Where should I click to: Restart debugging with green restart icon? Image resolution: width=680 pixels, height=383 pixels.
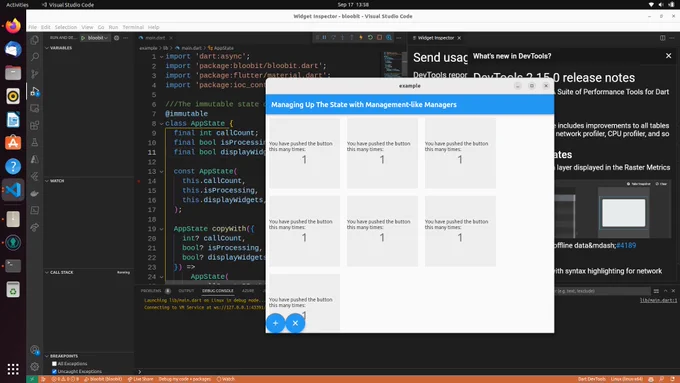(x=370, y=38)
